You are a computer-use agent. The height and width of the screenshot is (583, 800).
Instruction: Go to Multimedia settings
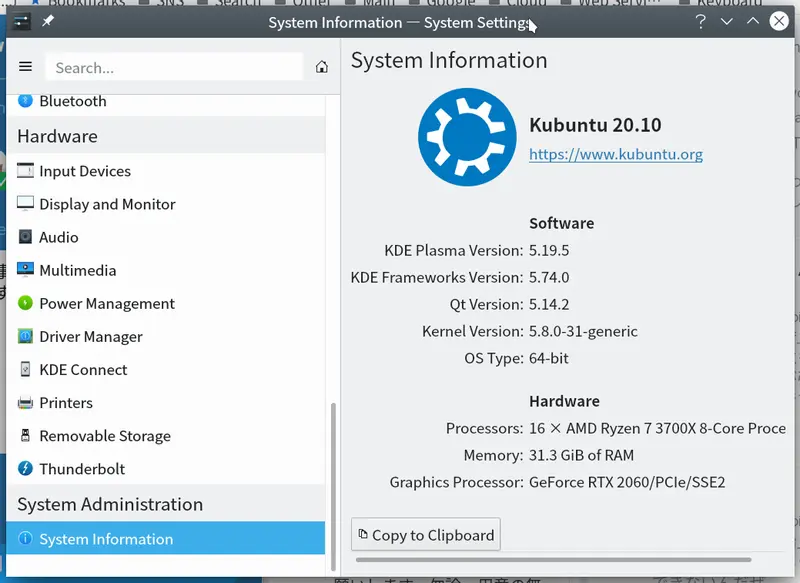pos(165,270)
